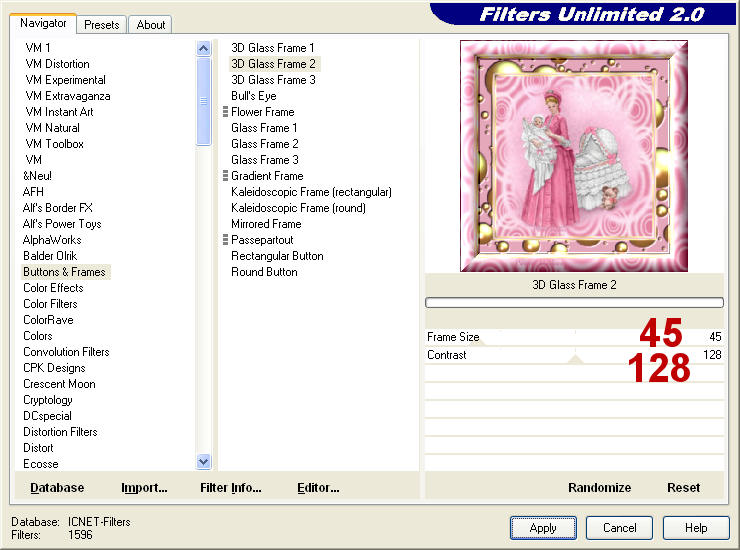Choose Gradient Frame filter

[267, 176]
